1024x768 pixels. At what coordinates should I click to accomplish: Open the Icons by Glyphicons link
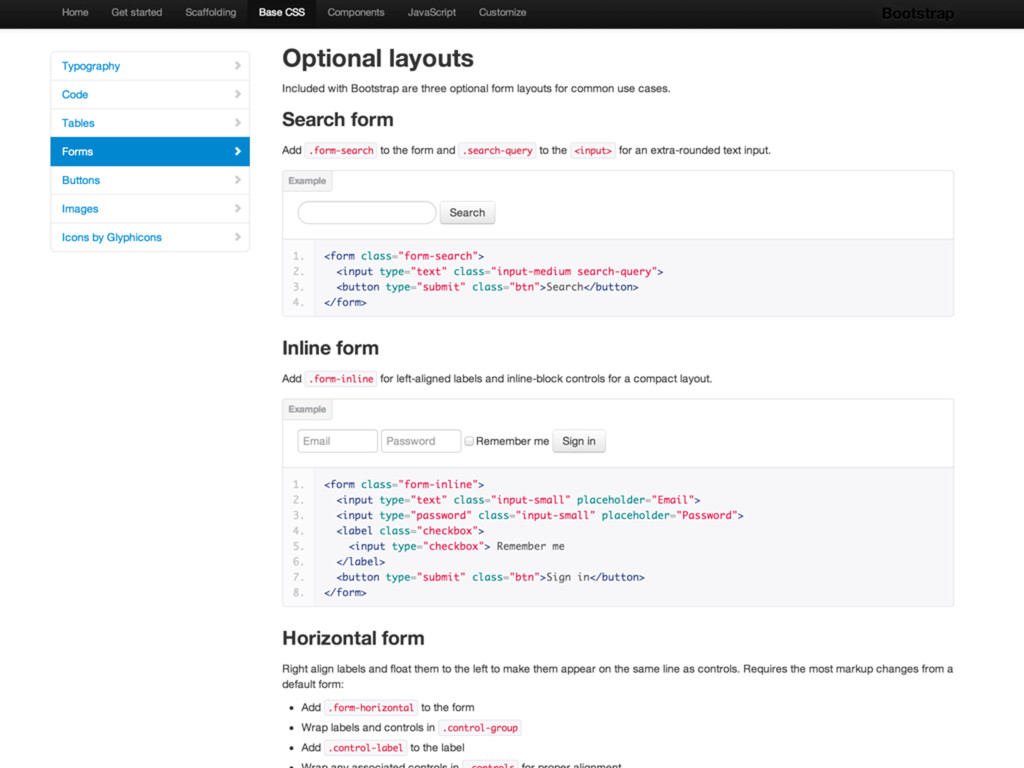[112, 237]
